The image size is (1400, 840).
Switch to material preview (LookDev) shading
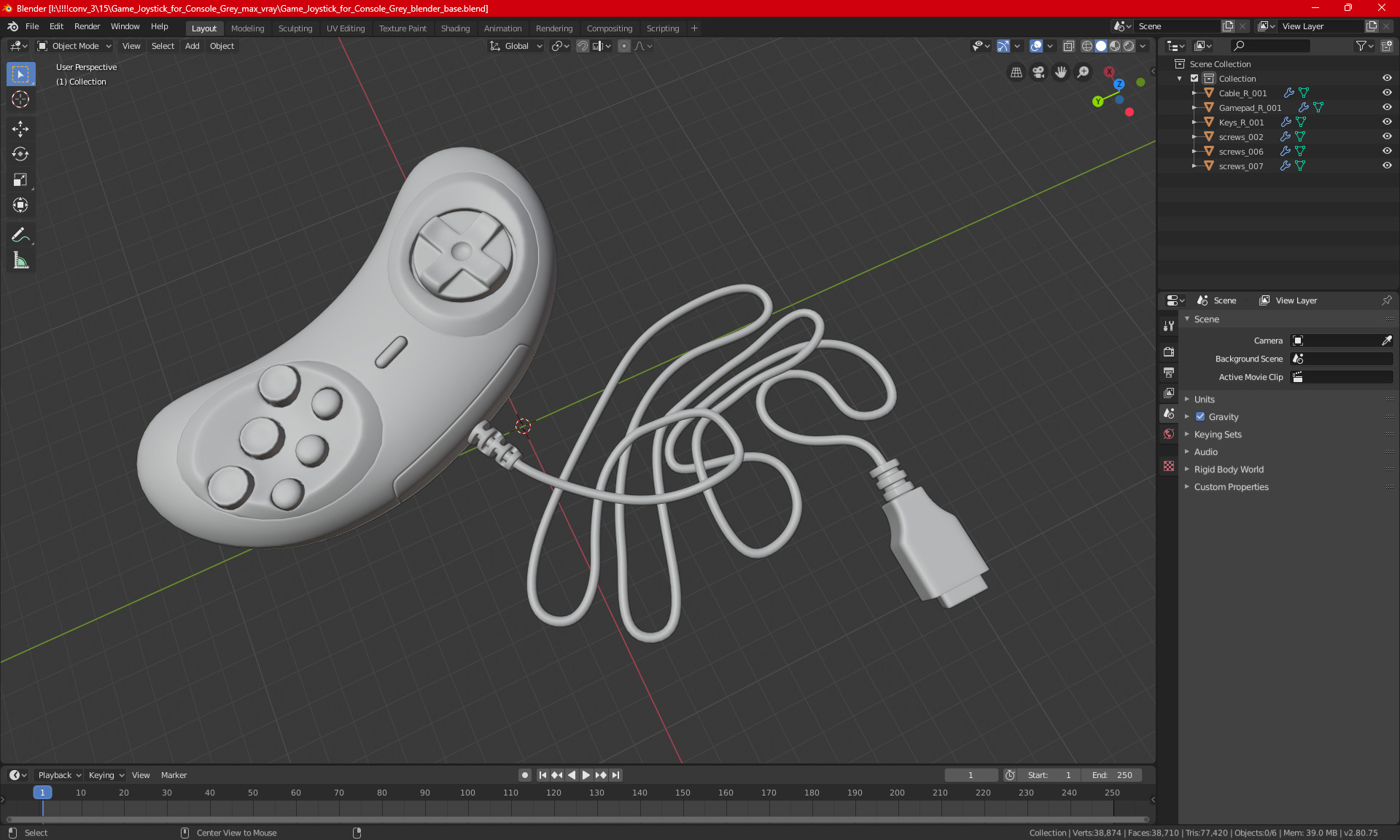click(x=1115, y=46)
